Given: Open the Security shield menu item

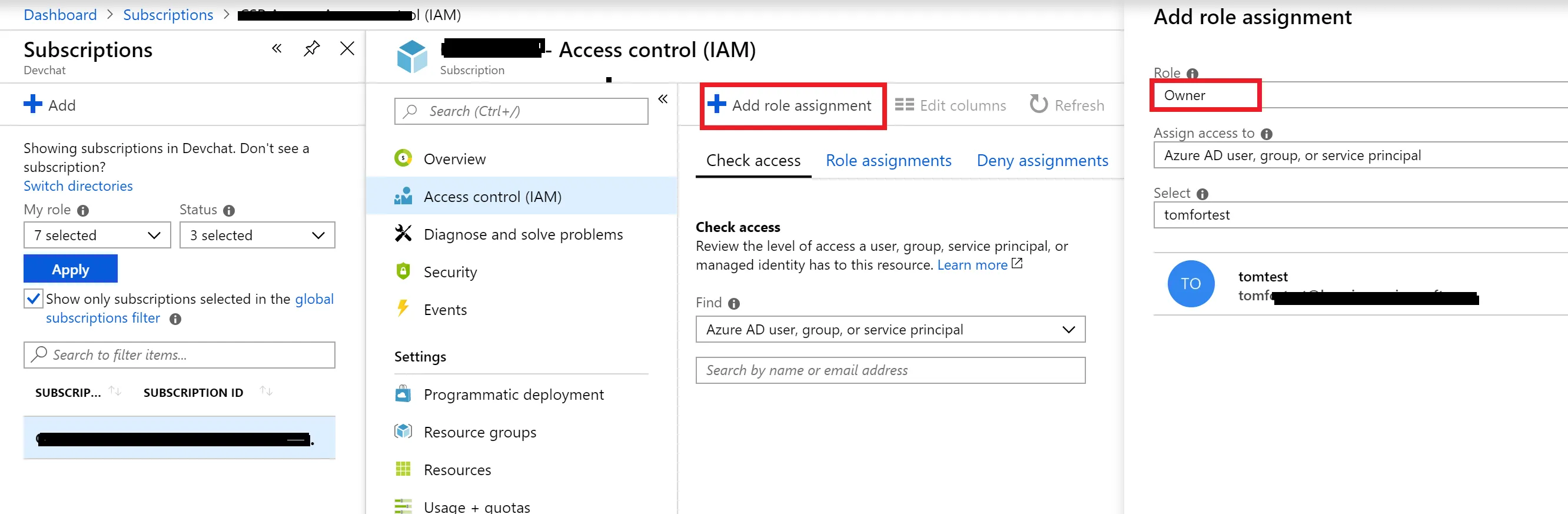Looking at the screenshot, I should [x=403, y=271].
